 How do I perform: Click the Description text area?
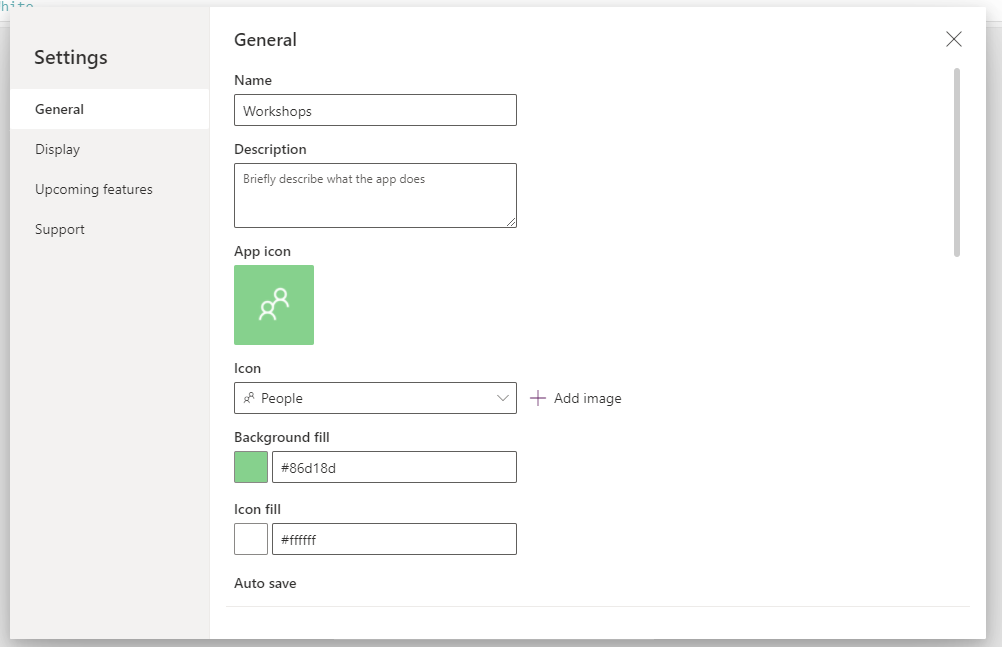point(375,195)
